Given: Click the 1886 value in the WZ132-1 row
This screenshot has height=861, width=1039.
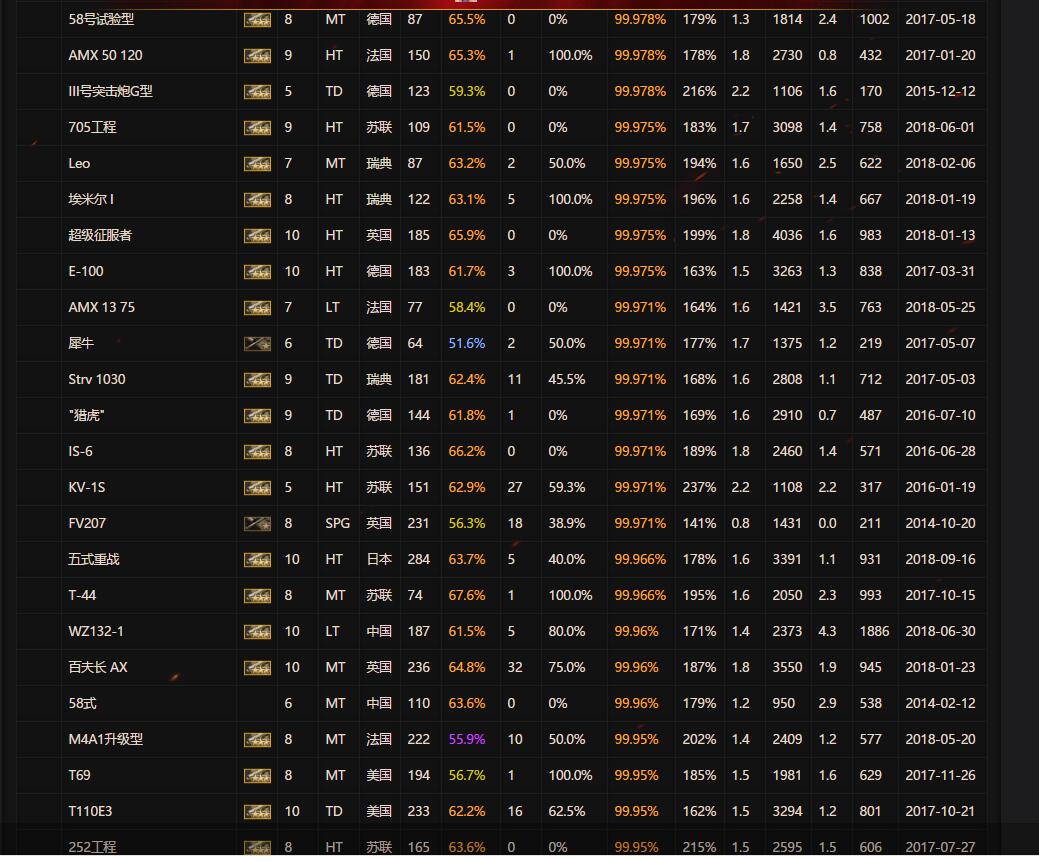Looking at the screenshot, I should 874,631.
